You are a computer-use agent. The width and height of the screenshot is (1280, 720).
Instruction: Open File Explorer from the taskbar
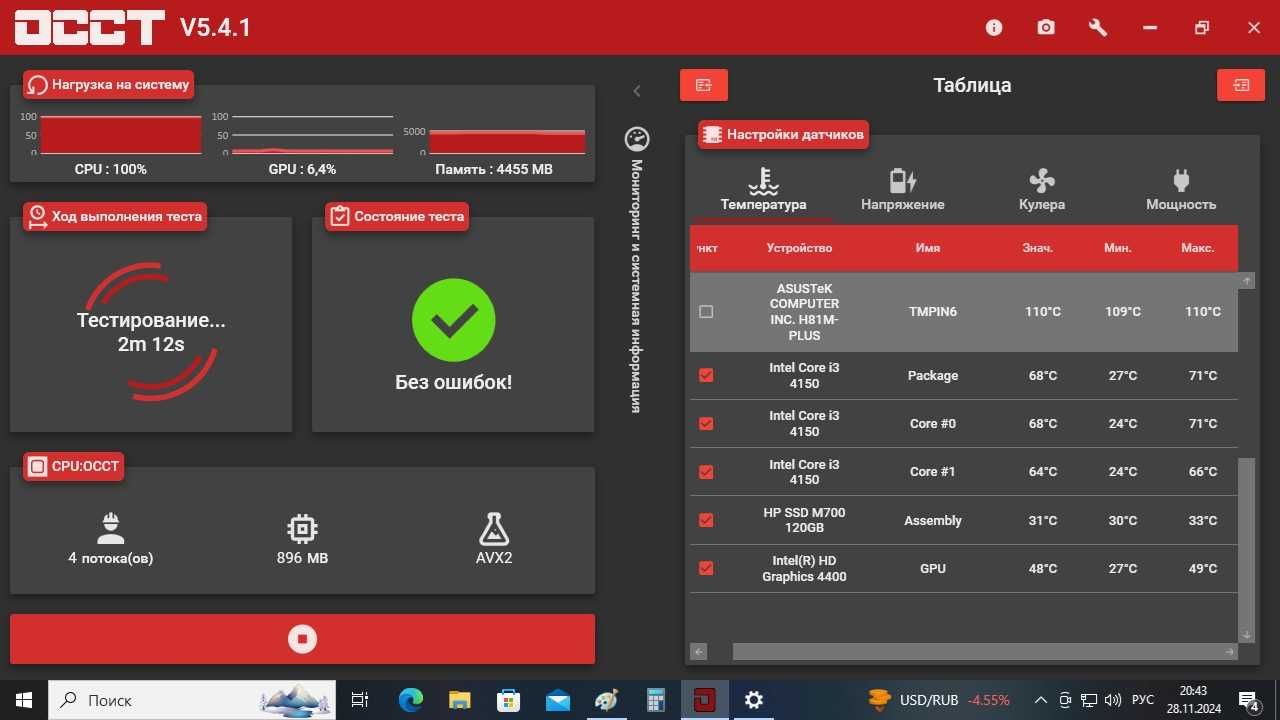[x=459, y=700]
